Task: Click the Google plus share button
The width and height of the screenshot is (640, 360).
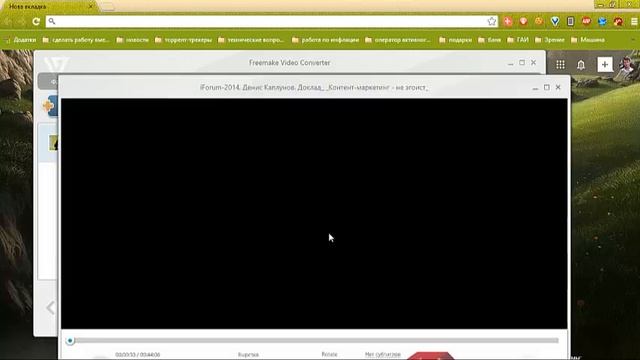Action: point(605,64)
